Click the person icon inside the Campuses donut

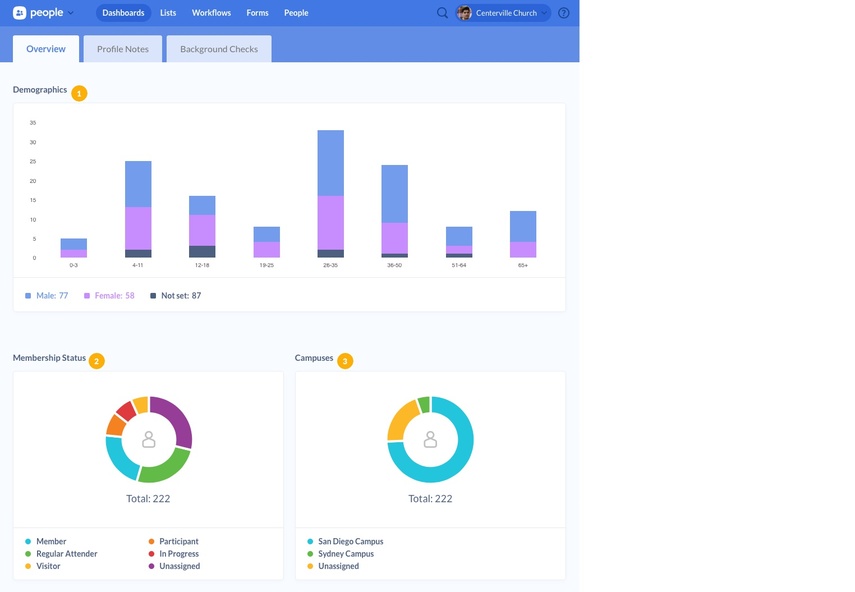[430, 437]
